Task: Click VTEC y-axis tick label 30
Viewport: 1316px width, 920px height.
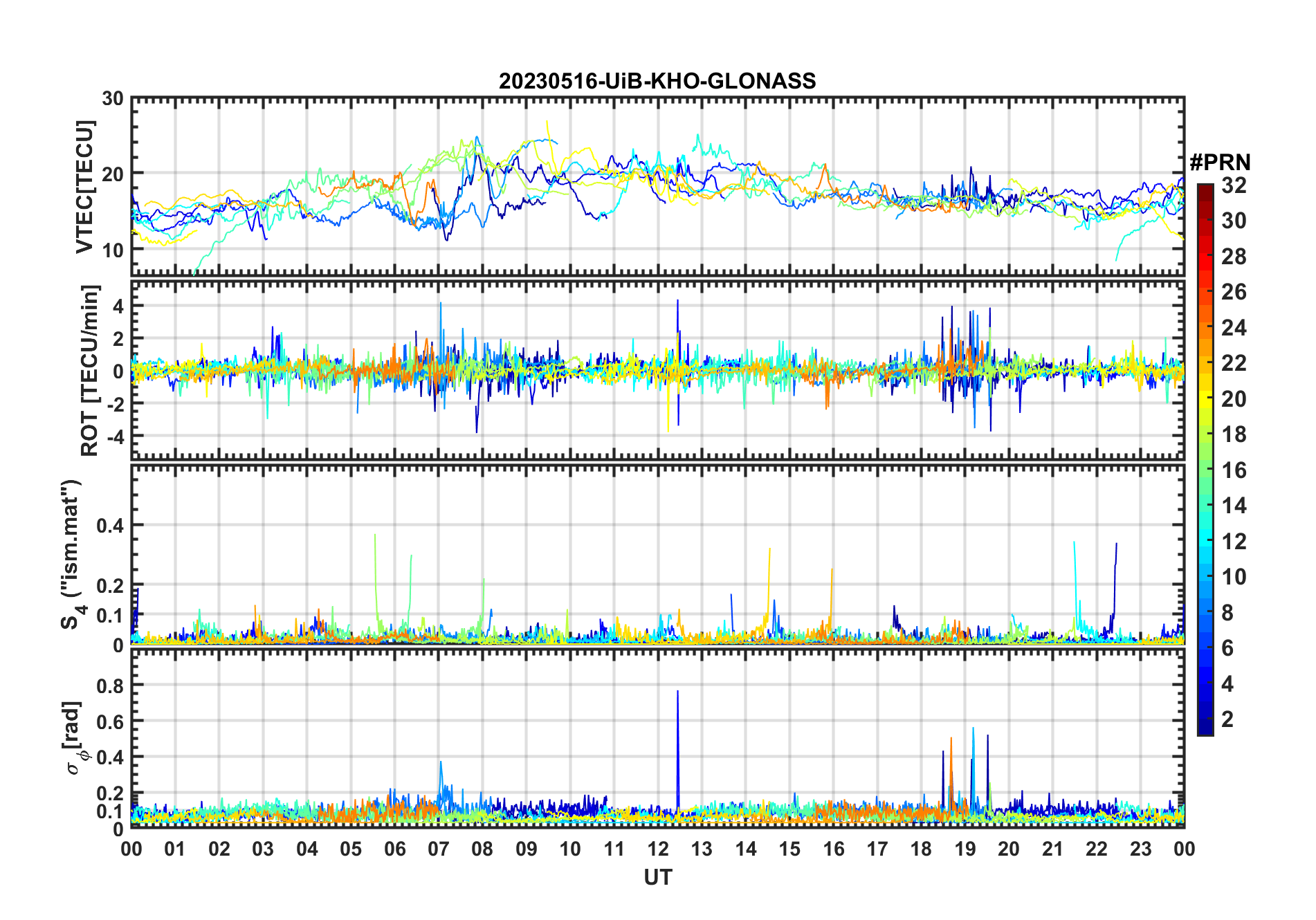Action: [112, 99]
